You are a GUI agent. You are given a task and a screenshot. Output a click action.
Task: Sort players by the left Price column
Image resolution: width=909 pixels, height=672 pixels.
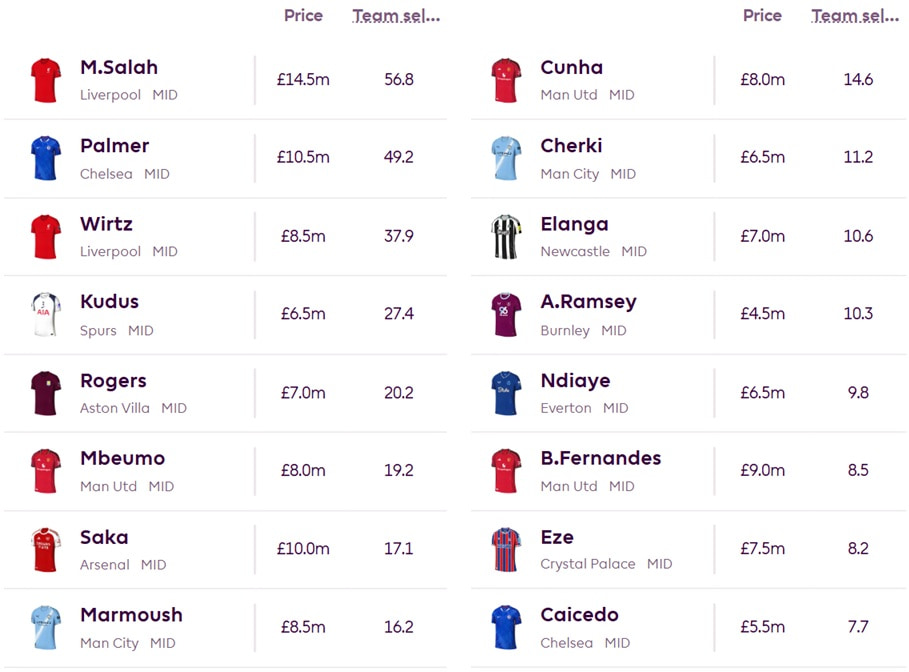tap(303, 15)
